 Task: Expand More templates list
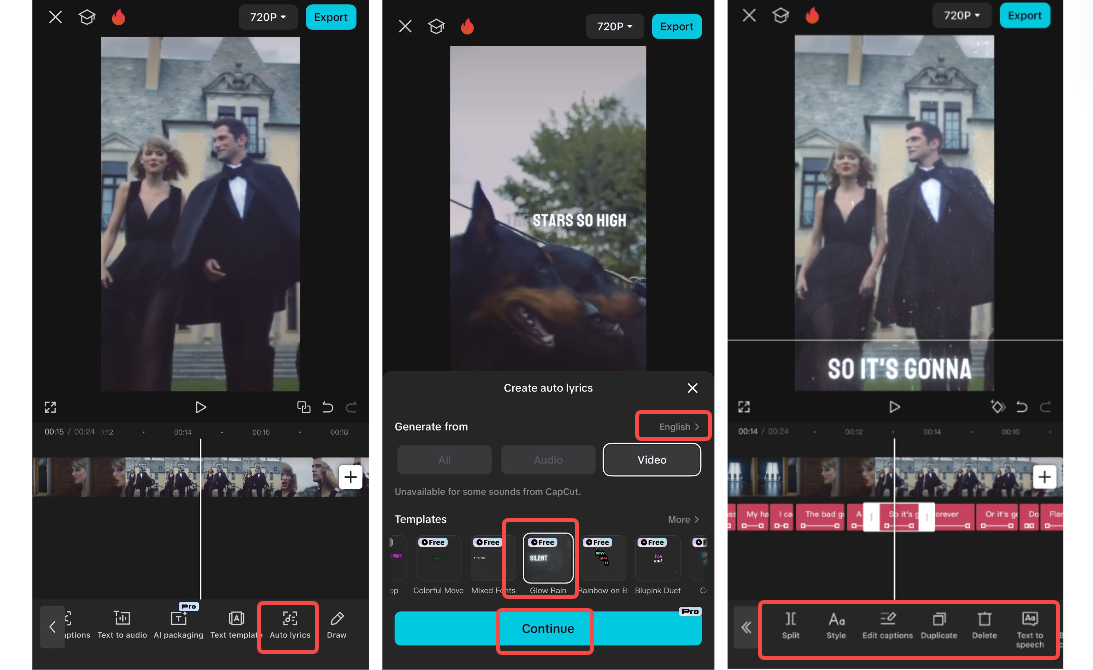683,519
